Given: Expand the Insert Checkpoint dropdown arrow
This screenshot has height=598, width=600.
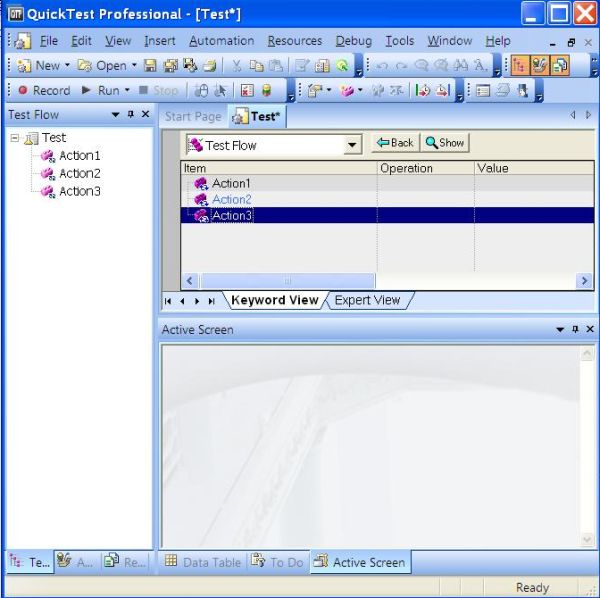Looking at the screenshot, I should tap(329, 91).
